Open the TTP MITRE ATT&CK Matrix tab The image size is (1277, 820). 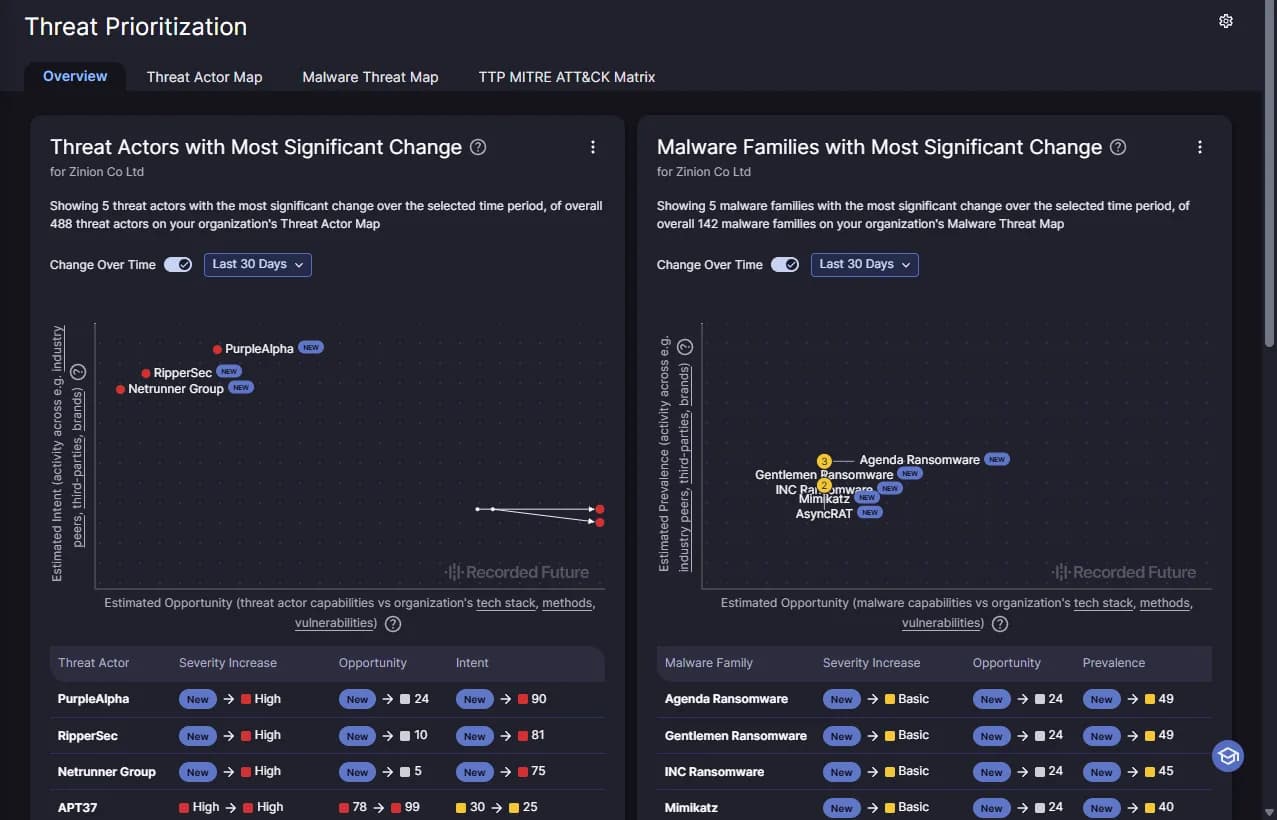coord(567,77)
